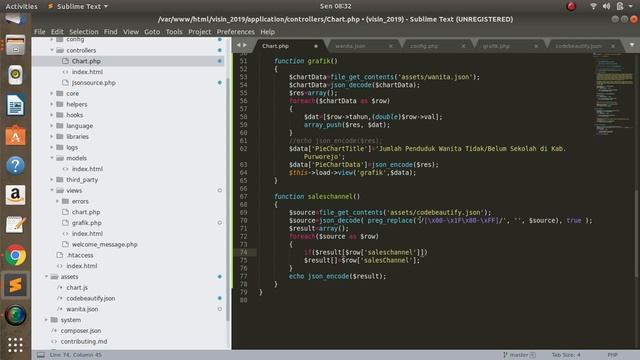
Task: Open the Project menu
Action: pyautogui.click(x=200, y=32)
